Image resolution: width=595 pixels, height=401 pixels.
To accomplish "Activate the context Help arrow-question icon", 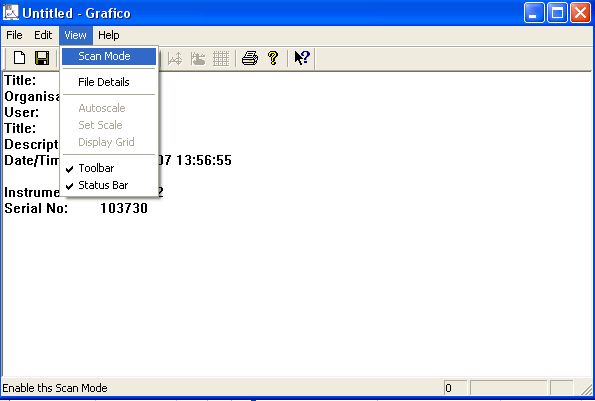I will [x=302, y=58].
